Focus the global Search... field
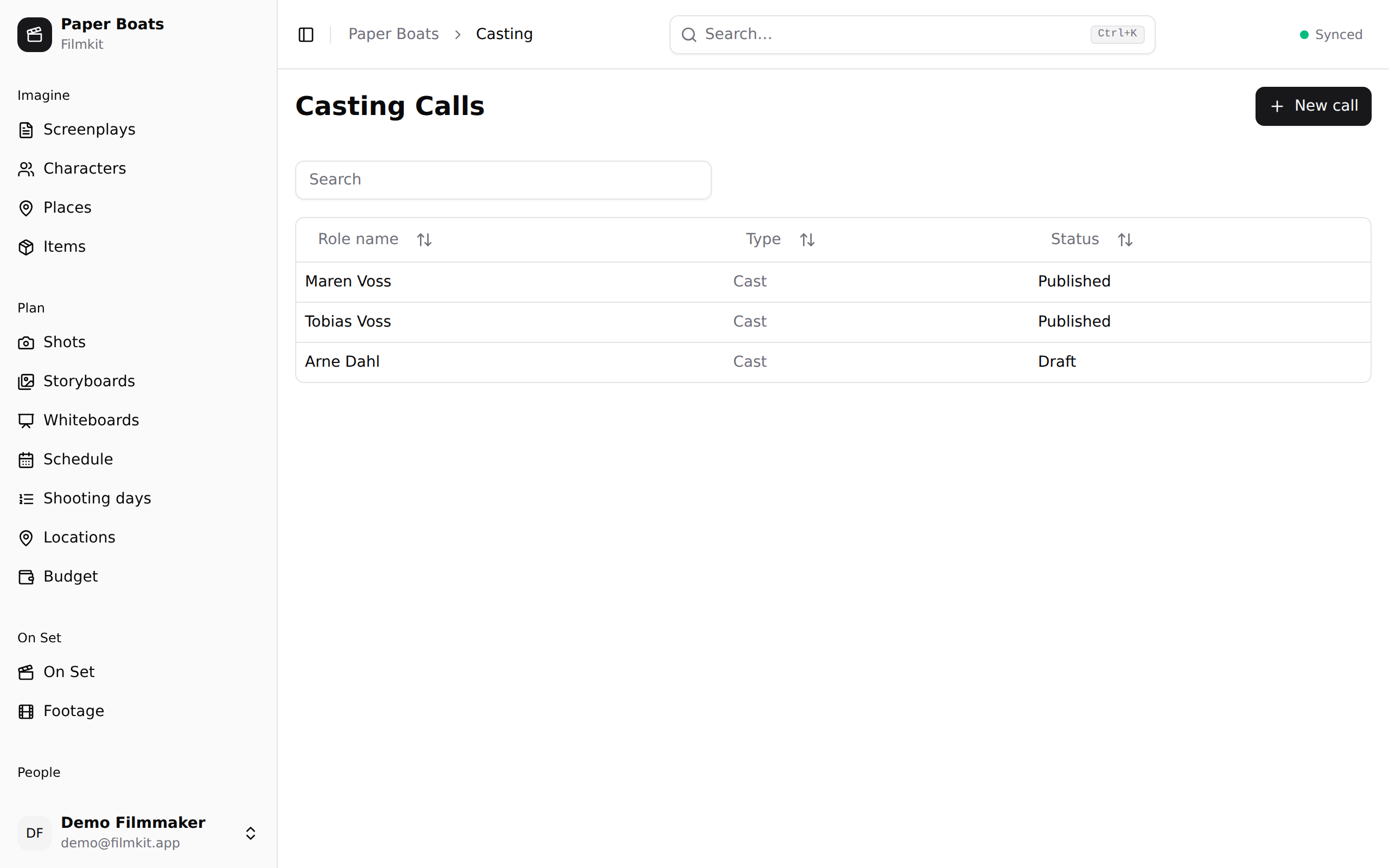 (x=912, y=34)
